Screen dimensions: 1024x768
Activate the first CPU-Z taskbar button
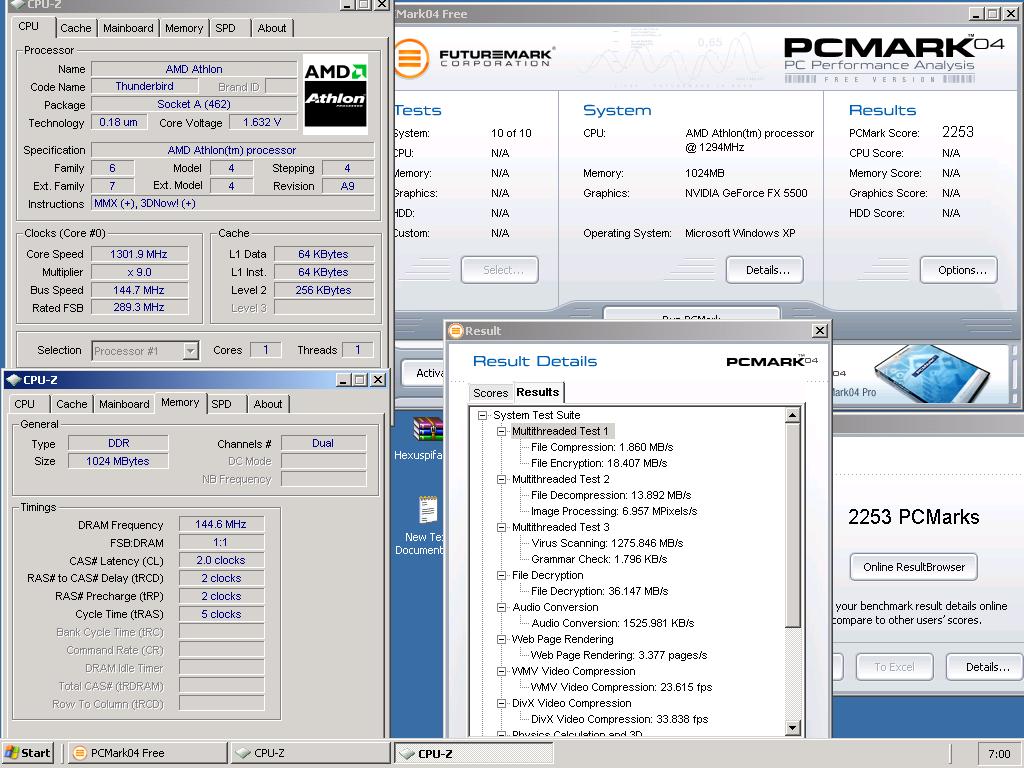tap(310, 753)
